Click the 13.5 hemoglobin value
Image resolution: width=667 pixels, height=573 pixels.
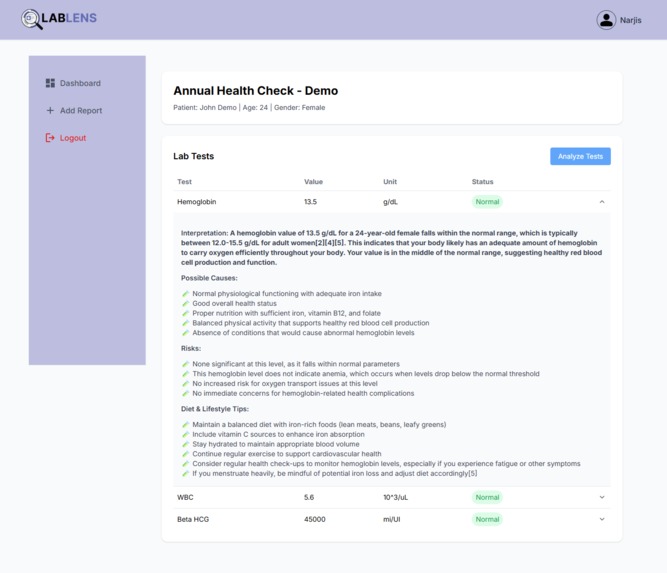click(x=311, y=202)
